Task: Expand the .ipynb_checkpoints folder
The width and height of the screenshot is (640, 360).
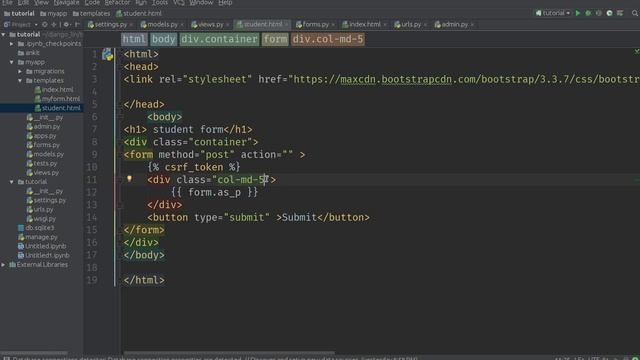Action: coord(12,44)
